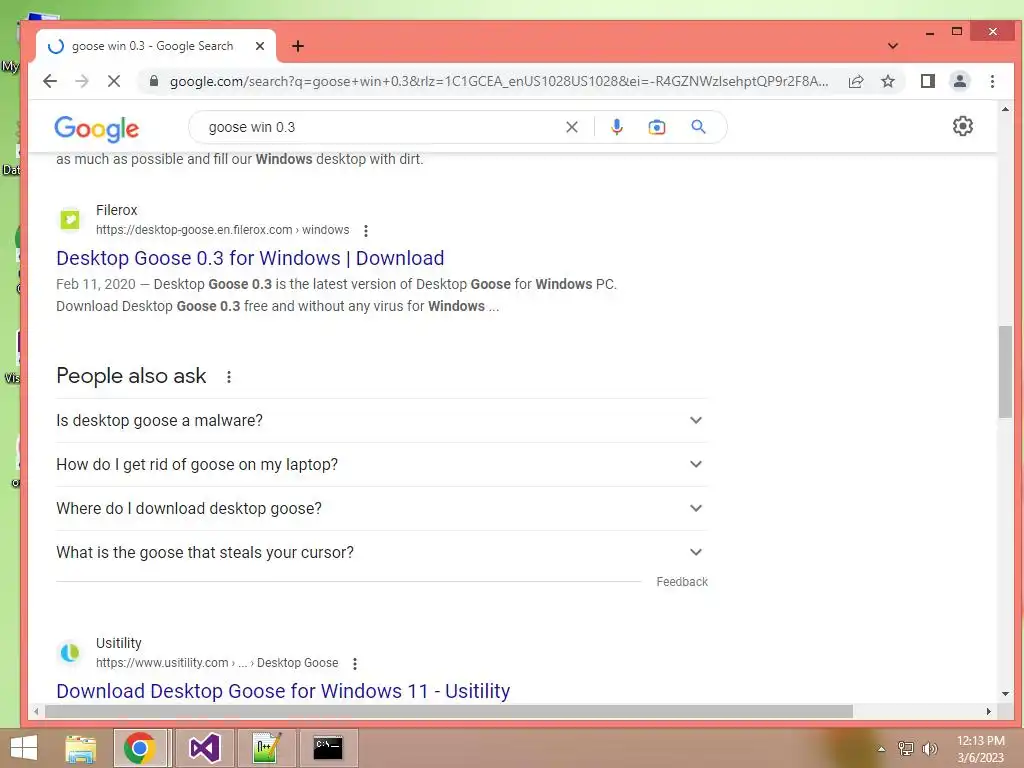Click the forward navigation arrow

pyautogui.click(x=82, y=81)
